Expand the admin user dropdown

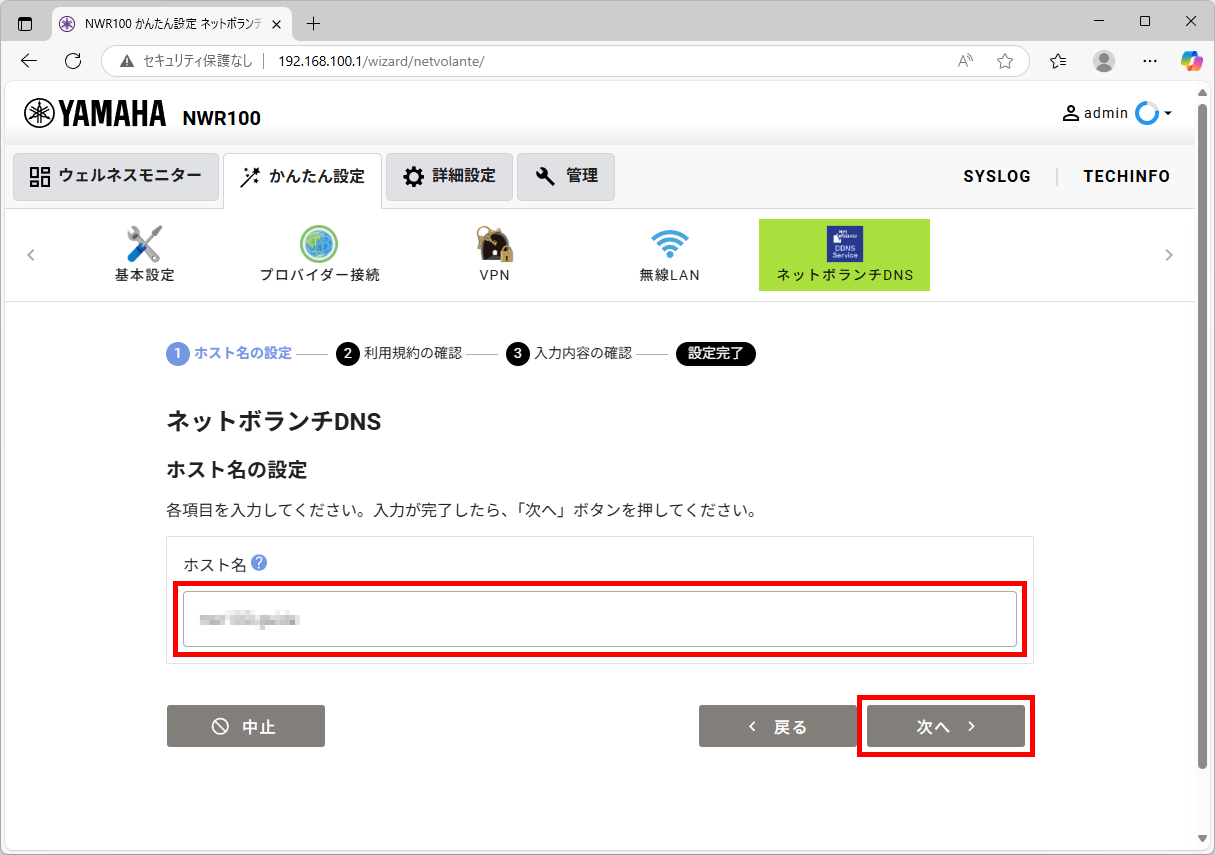(x=1167, y=113)
